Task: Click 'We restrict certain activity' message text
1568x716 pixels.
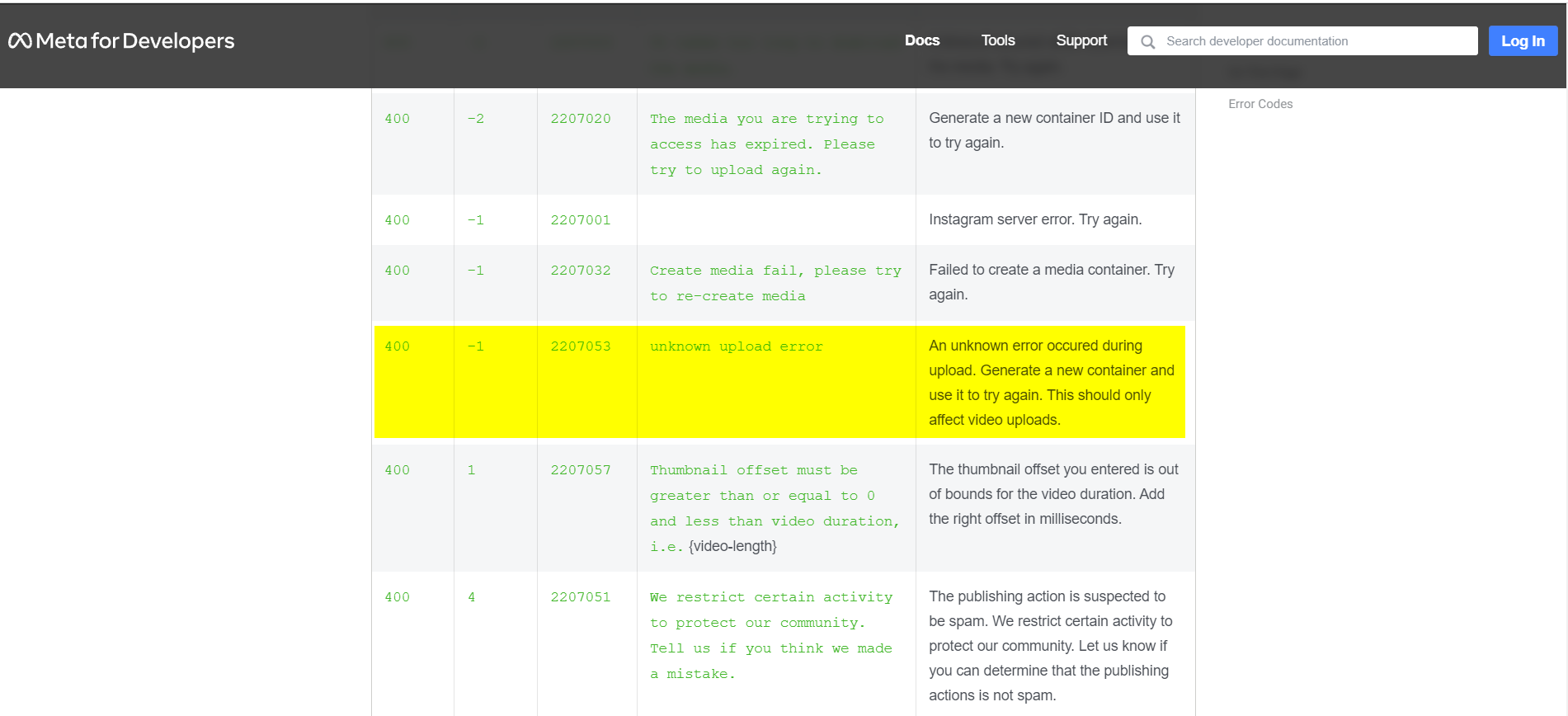Action: pos(771,635)
